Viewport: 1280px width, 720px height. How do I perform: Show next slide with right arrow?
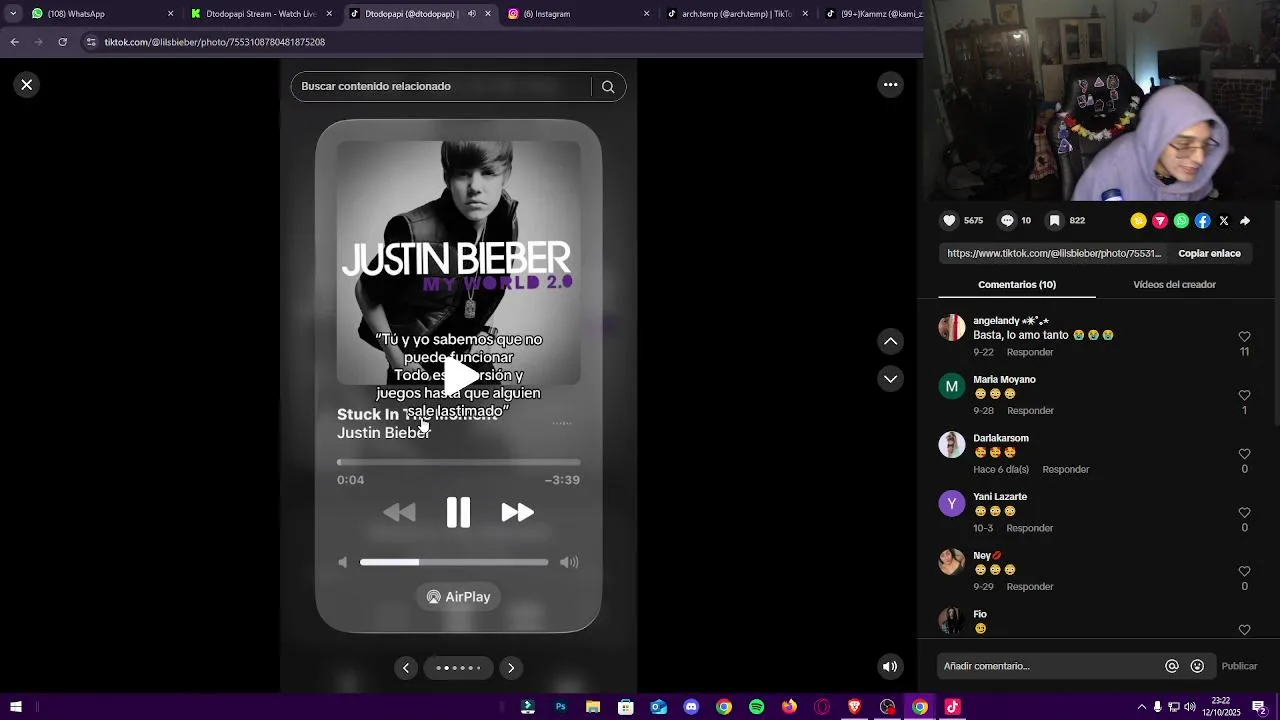click(x=511, y=668)
